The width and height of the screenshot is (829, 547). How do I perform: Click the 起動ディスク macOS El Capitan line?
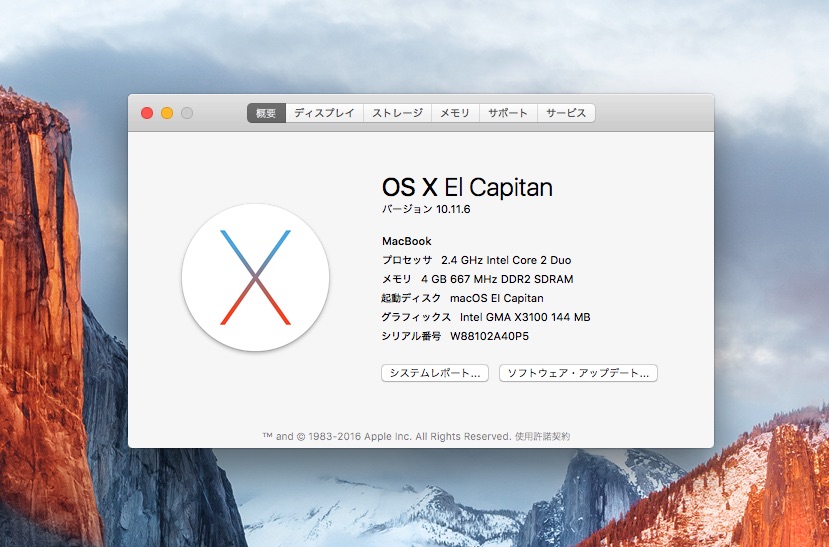click(462, 298)
